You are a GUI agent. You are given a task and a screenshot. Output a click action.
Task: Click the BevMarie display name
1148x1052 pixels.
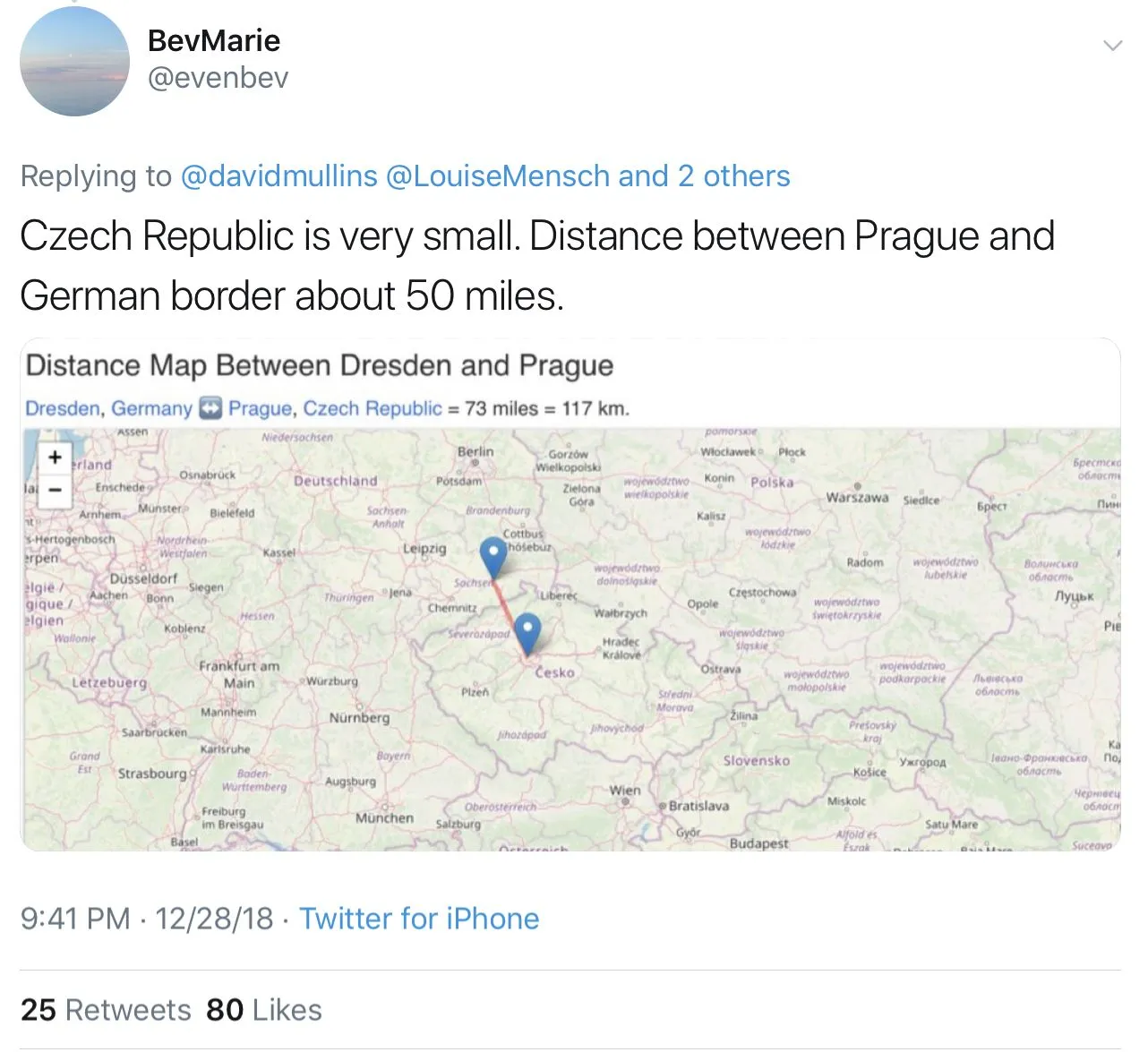213,40
